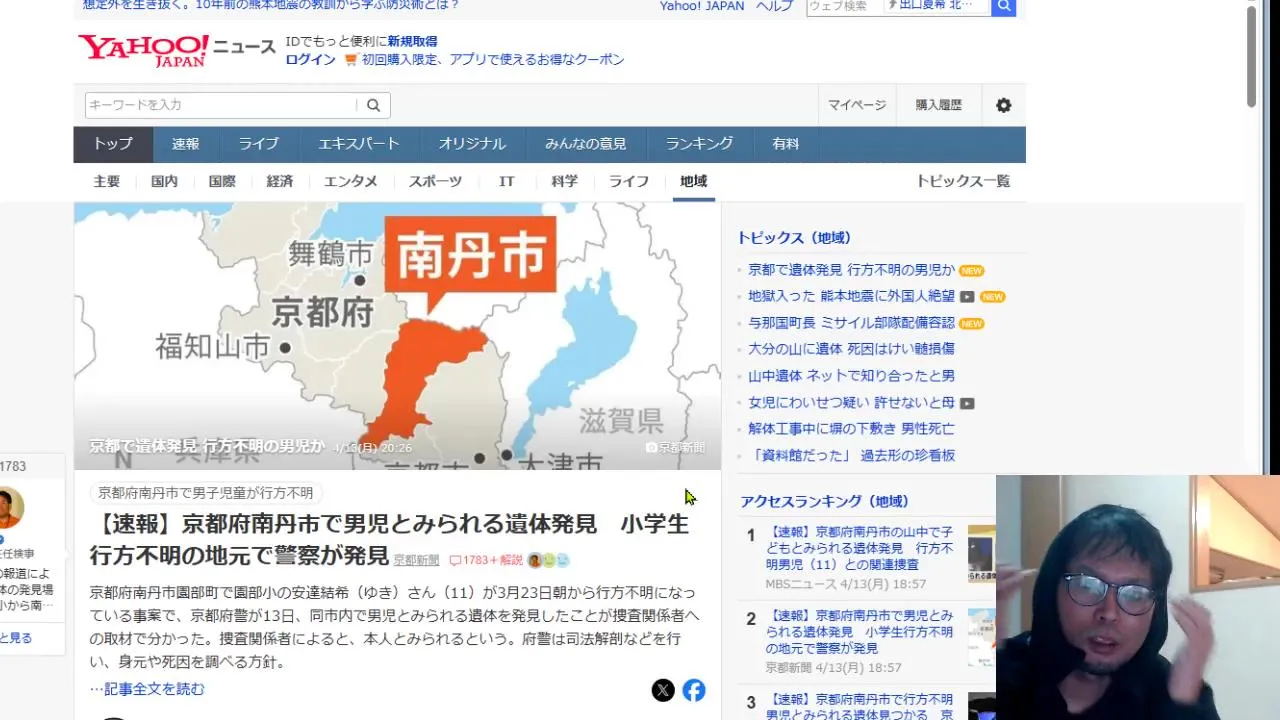Open topic 大分の山に遺体 死因はけい髄損傷
Screen dimensions: 1280x720
[x=852, y=350]
